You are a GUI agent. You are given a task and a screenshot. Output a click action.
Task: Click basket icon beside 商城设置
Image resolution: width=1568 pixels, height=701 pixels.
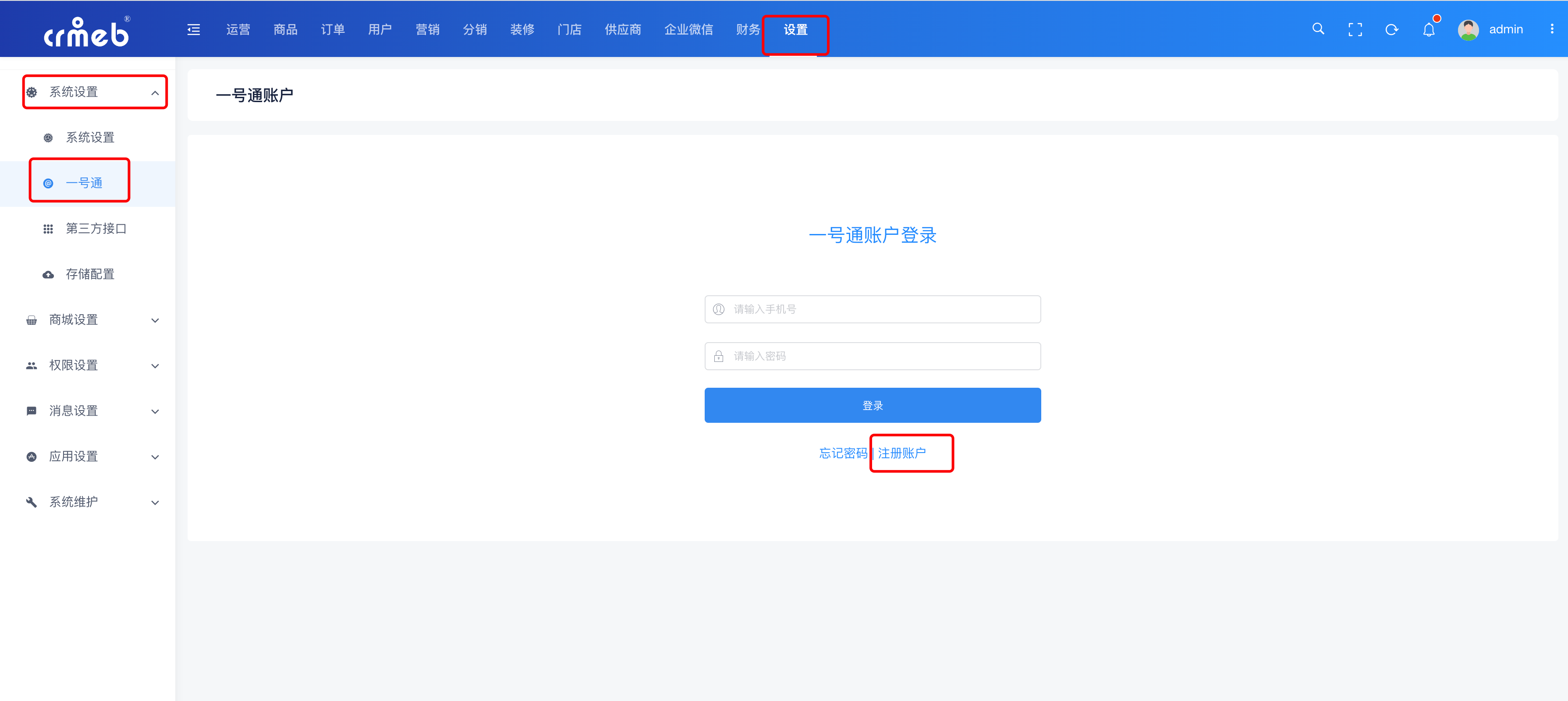click(x=32, y=321)
